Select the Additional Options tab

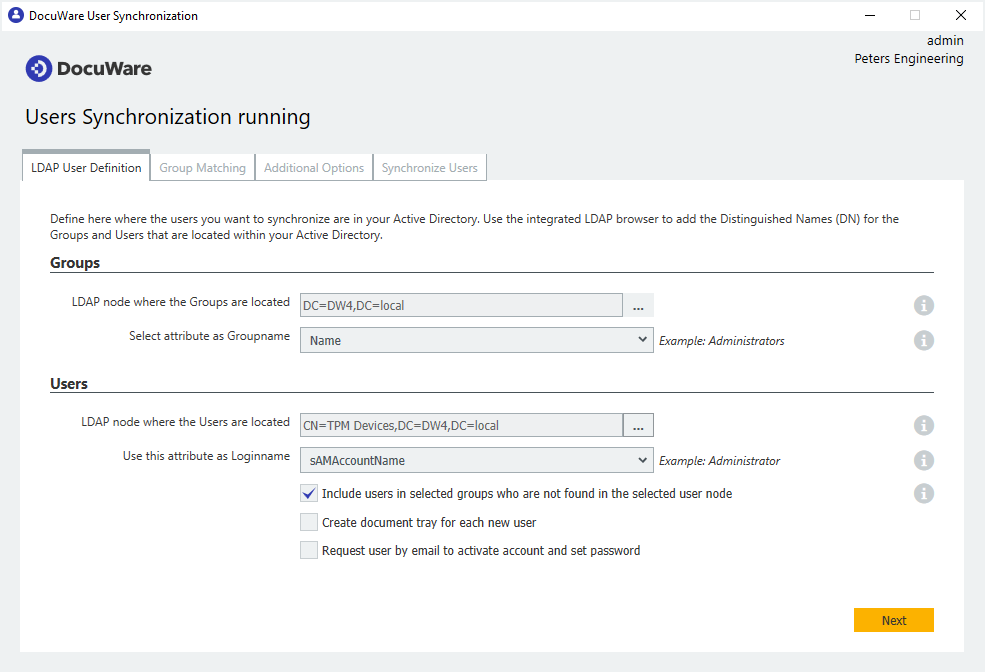313,167
